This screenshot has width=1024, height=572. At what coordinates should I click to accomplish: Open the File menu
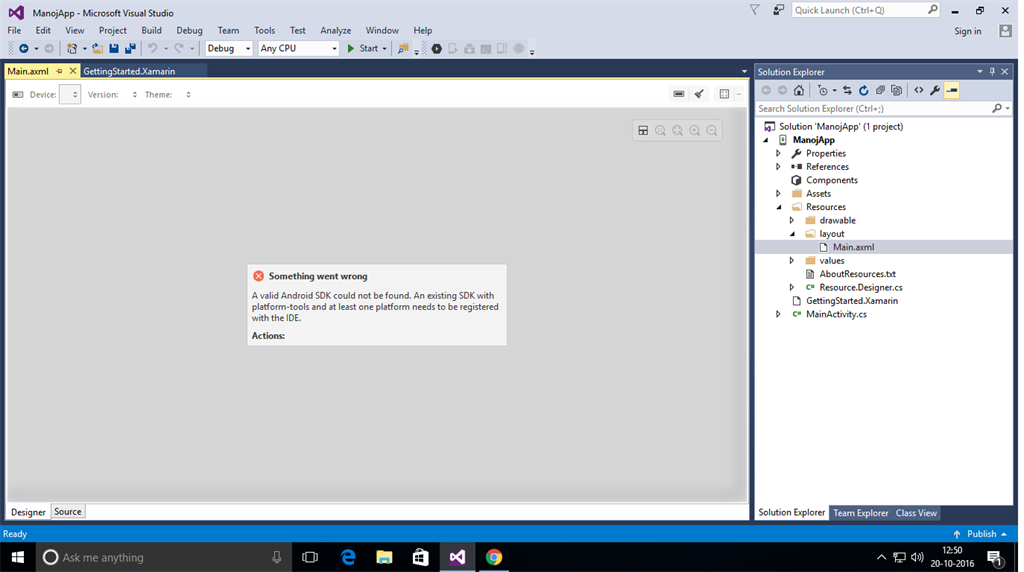tap(14, 30)
